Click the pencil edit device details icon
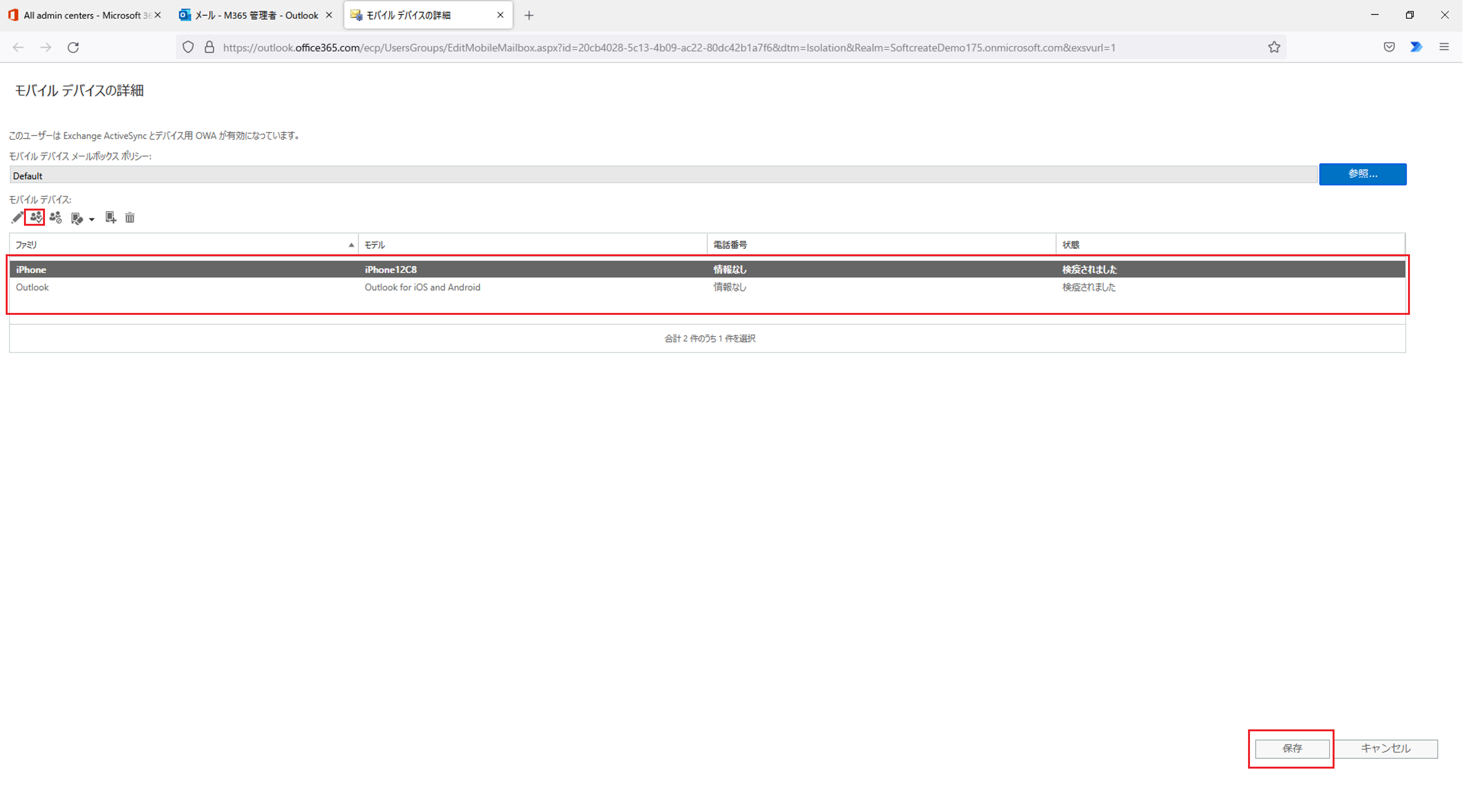Image resolution: width=1464 pixels, height=812 pixels. coord(17,218)
